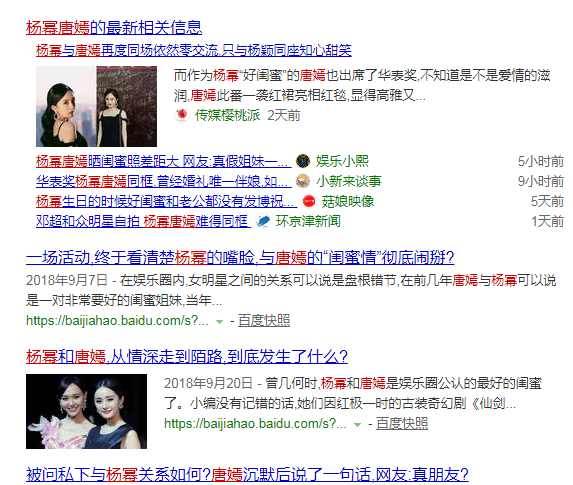Click the 传媒樱桃派 source avatar icon
Image resolution: width=573 pixels, height=485 pixels.
point(182,115)
